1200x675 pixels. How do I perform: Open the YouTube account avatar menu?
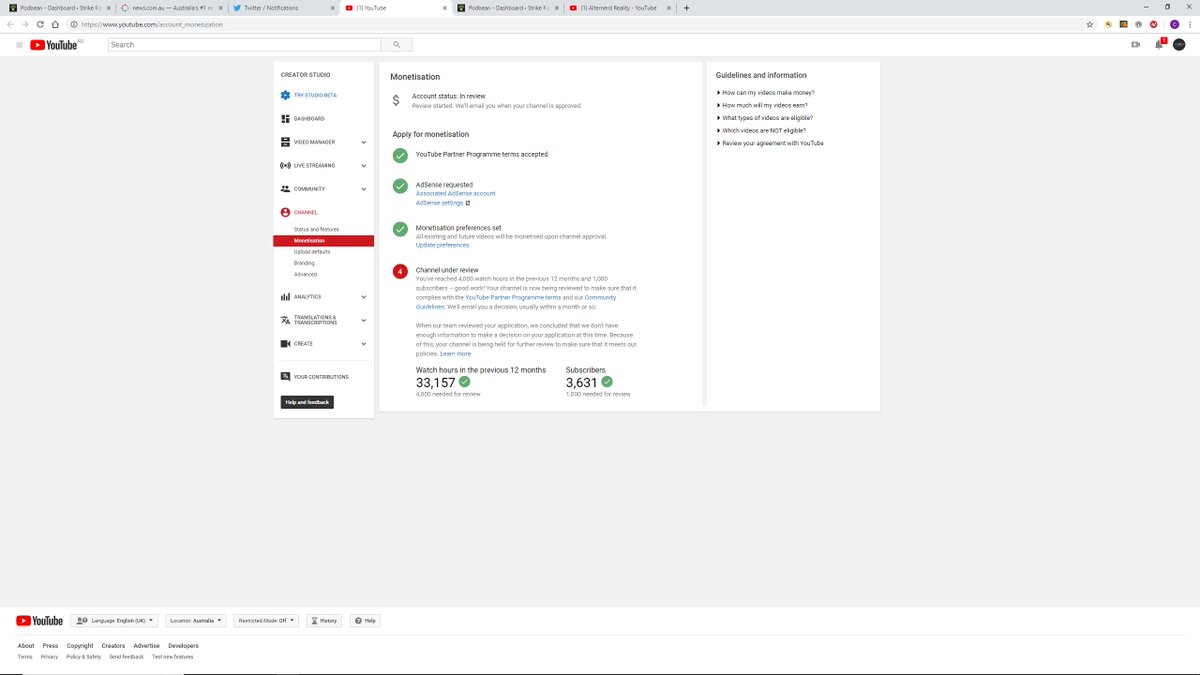click(x=1179, y=45)
